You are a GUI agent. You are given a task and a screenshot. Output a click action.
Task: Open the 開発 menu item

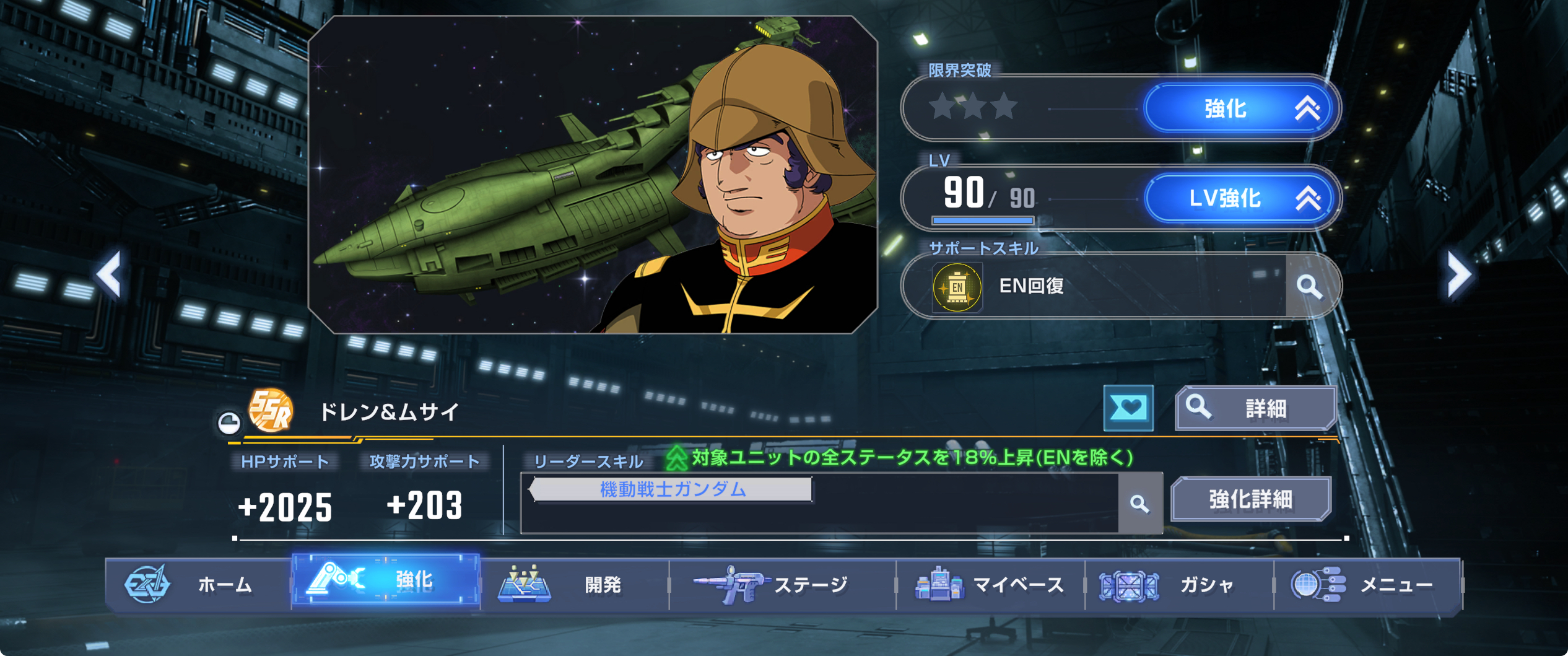[575, 584]
